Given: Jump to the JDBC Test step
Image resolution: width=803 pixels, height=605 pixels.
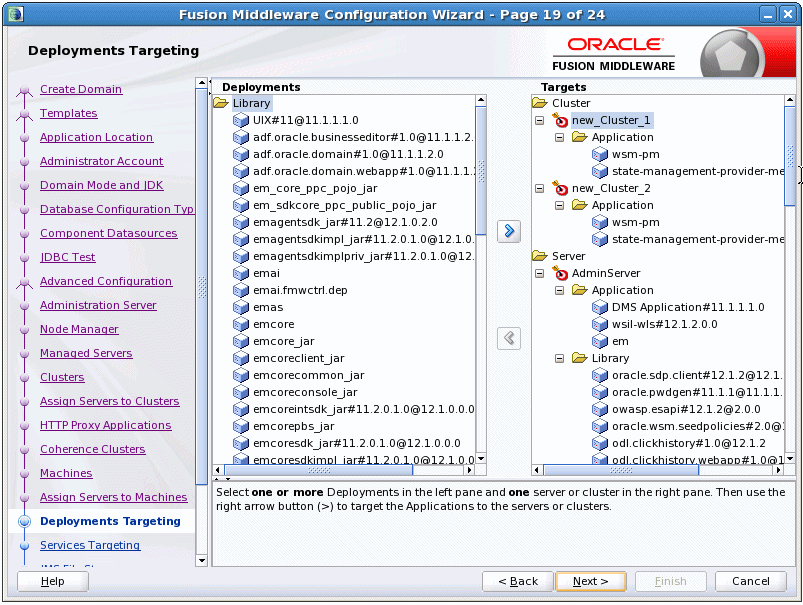Looking at the screenshot, I should coord(68,257).
